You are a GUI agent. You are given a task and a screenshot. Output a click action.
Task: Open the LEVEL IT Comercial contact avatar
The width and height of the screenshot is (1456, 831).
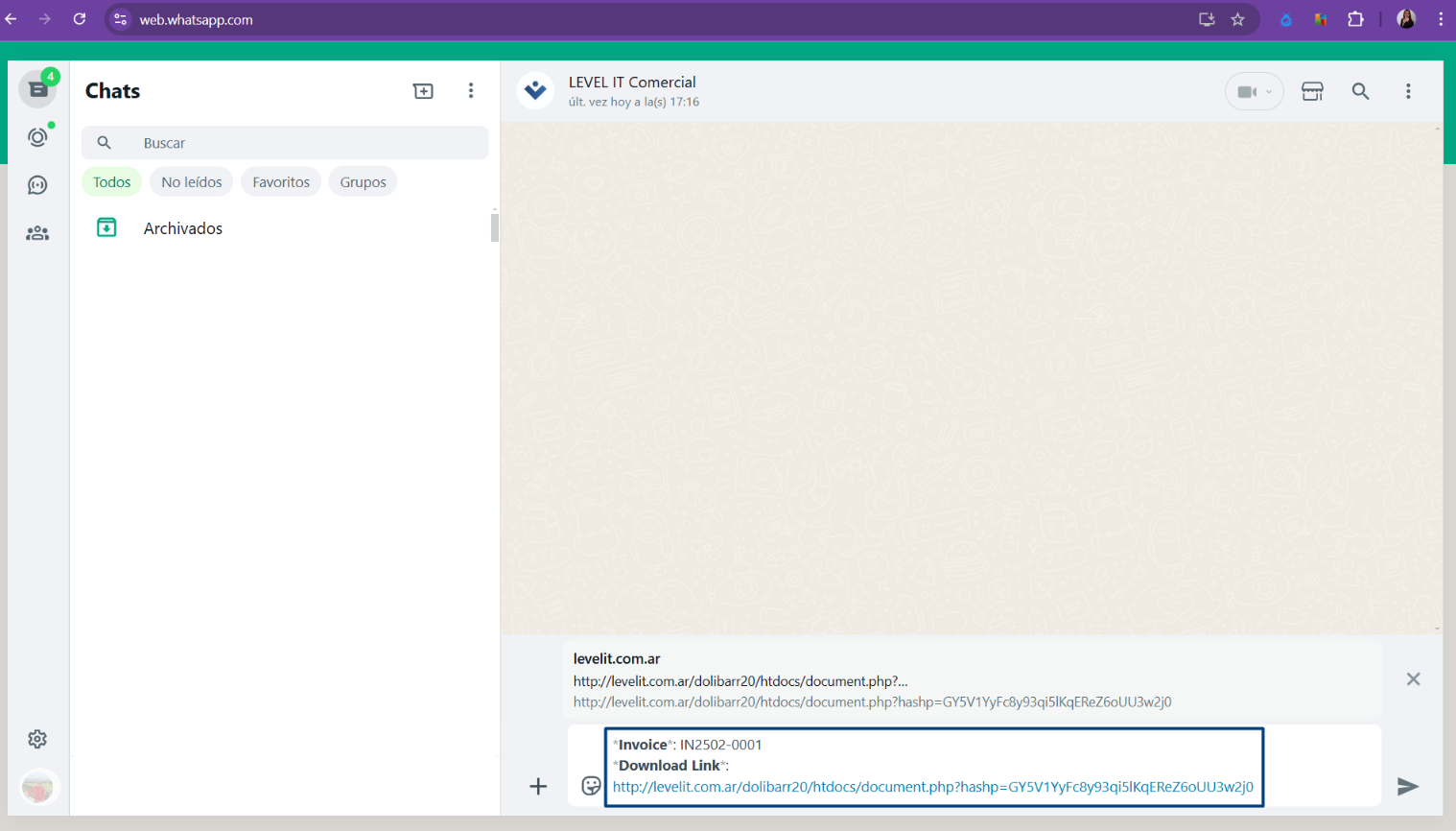535,91
